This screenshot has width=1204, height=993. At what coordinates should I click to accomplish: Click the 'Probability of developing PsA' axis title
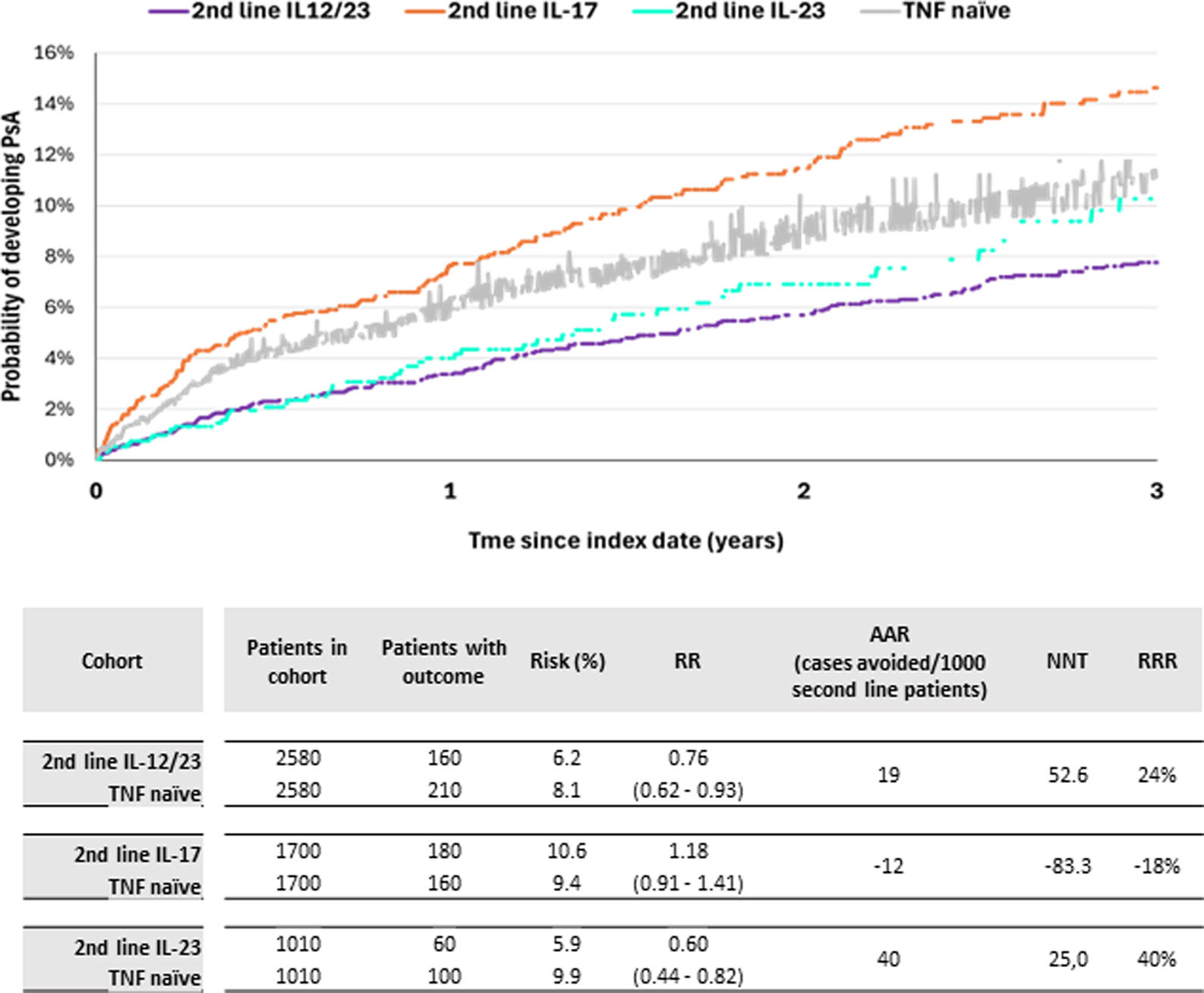[x=11, y=257]
